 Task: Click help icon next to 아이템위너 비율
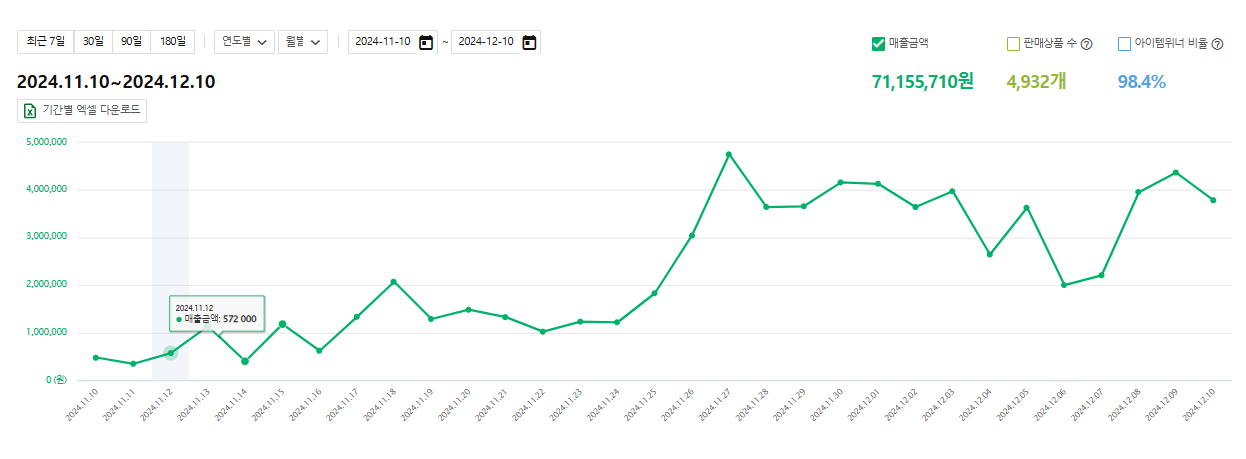click(x=1217, y=44)
